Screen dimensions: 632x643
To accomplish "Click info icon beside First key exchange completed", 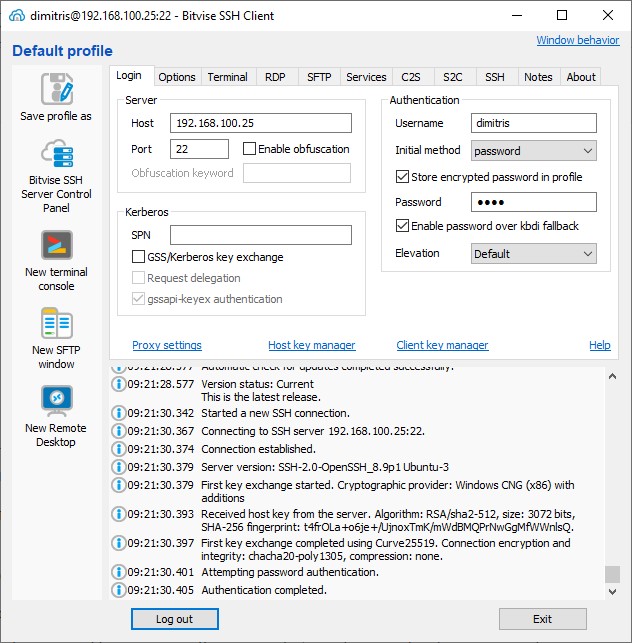I will coord(119,543).
